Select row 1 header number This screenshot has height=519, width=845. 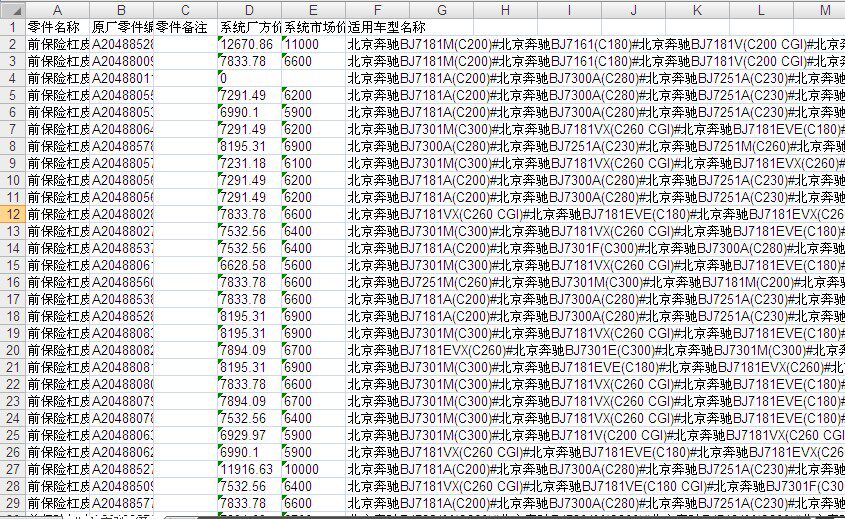pos(13,27)
